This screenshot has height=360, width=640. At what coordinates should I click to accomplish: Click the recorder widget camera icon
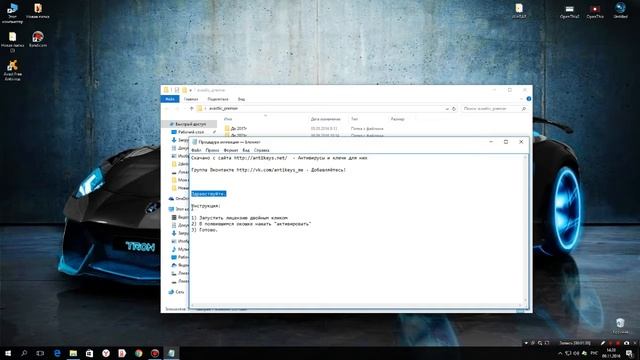click(626, 343)
